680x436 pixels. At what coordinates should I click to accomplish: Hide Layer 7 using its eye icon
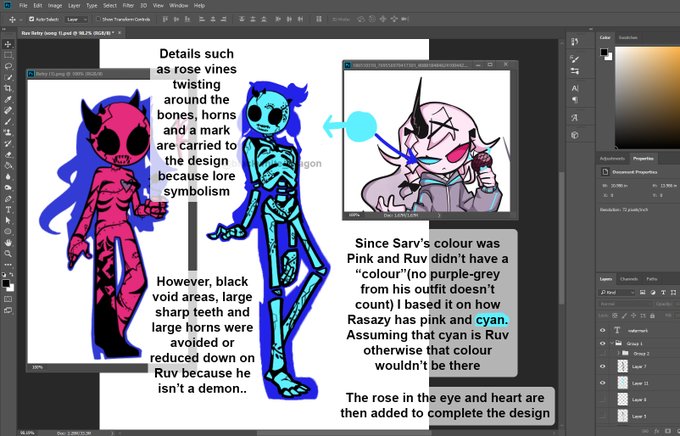603,366
